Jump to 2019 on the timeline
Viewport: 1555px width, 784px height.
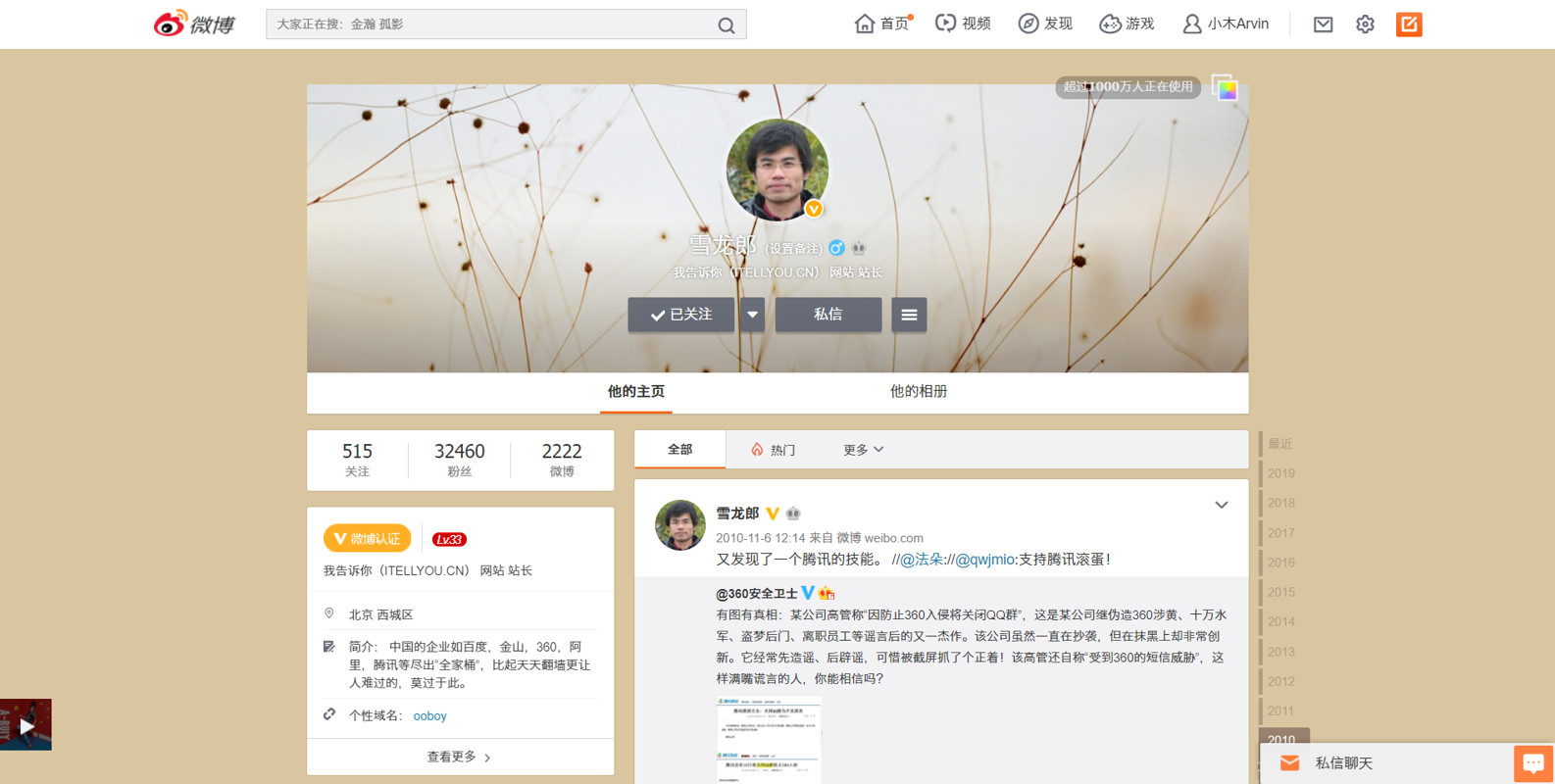point(1280,473)
